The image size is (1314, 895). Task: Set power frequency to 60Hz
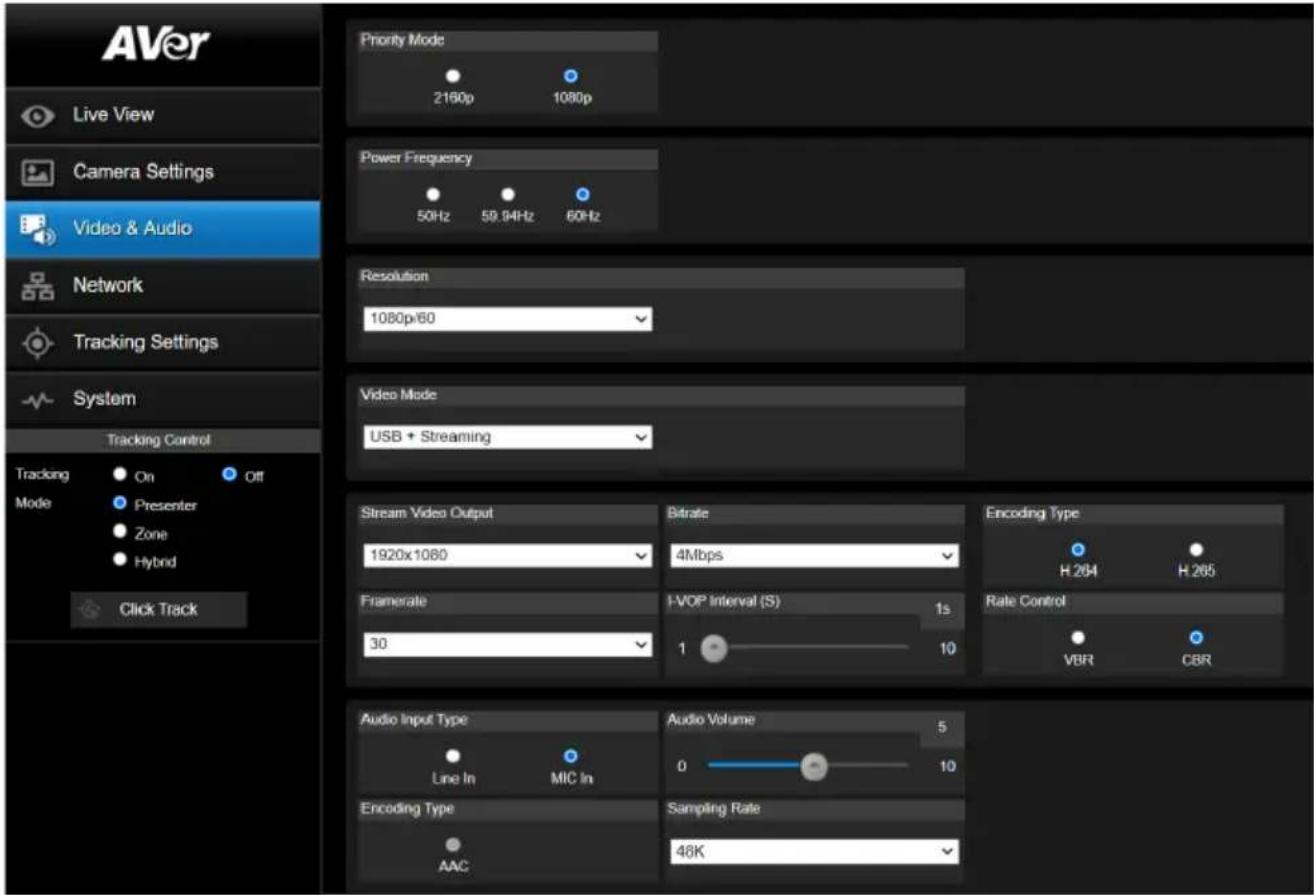583,195
